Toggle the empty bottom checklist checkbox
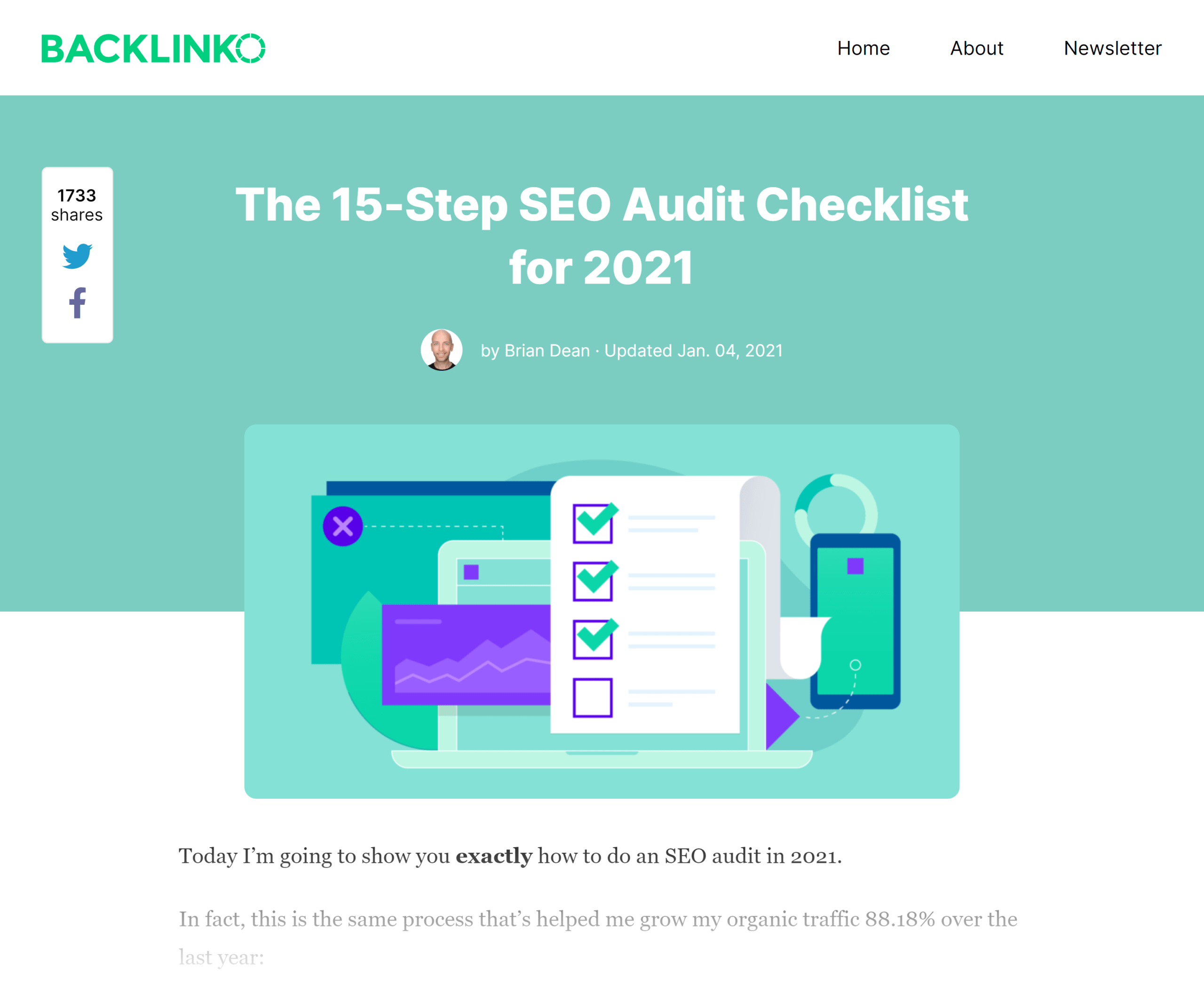The width and height of the screenshot is (1204, 1001). point(593,697)
